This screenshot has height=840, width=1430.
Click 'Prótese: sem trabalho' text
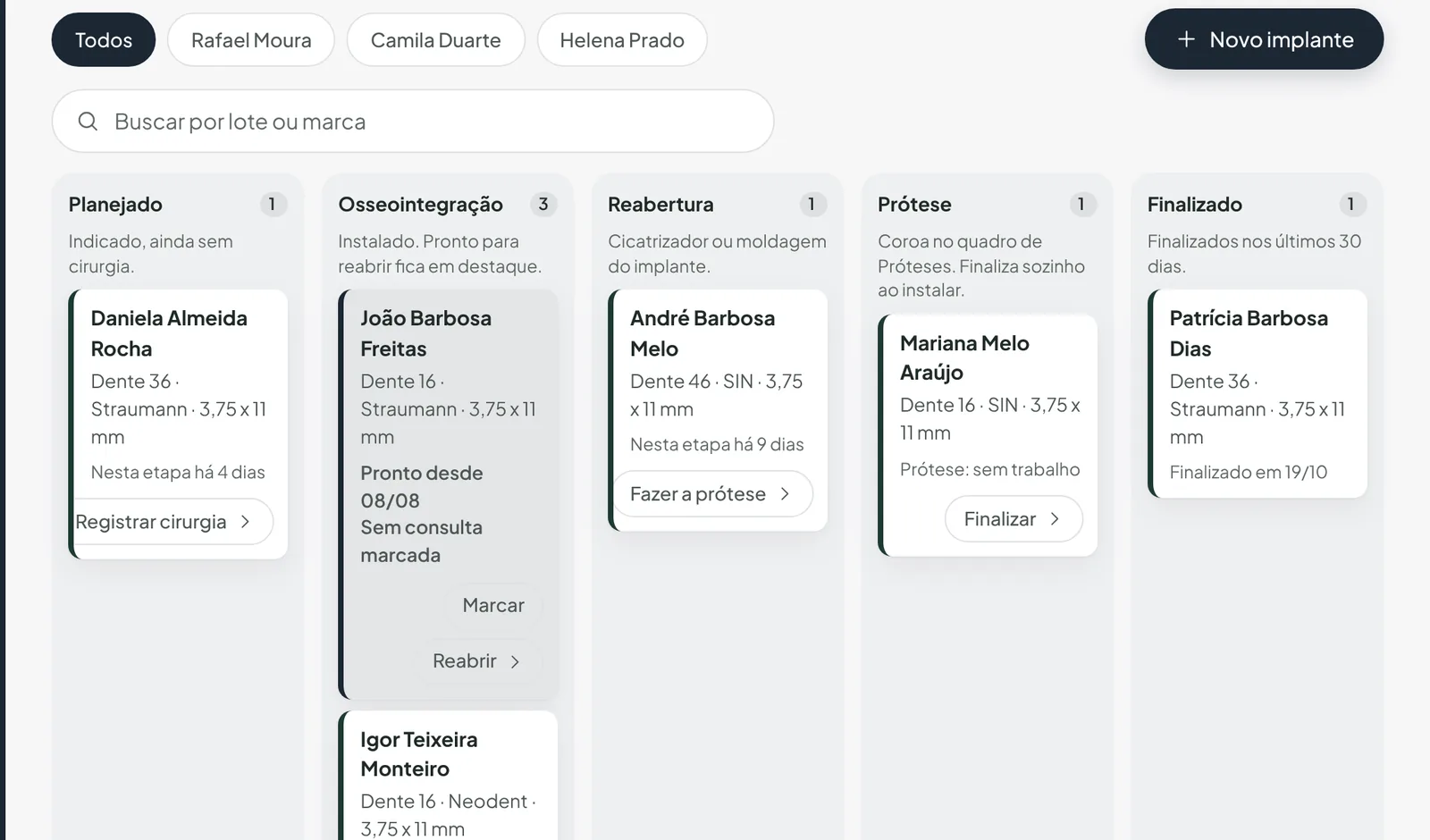[989, 469]
